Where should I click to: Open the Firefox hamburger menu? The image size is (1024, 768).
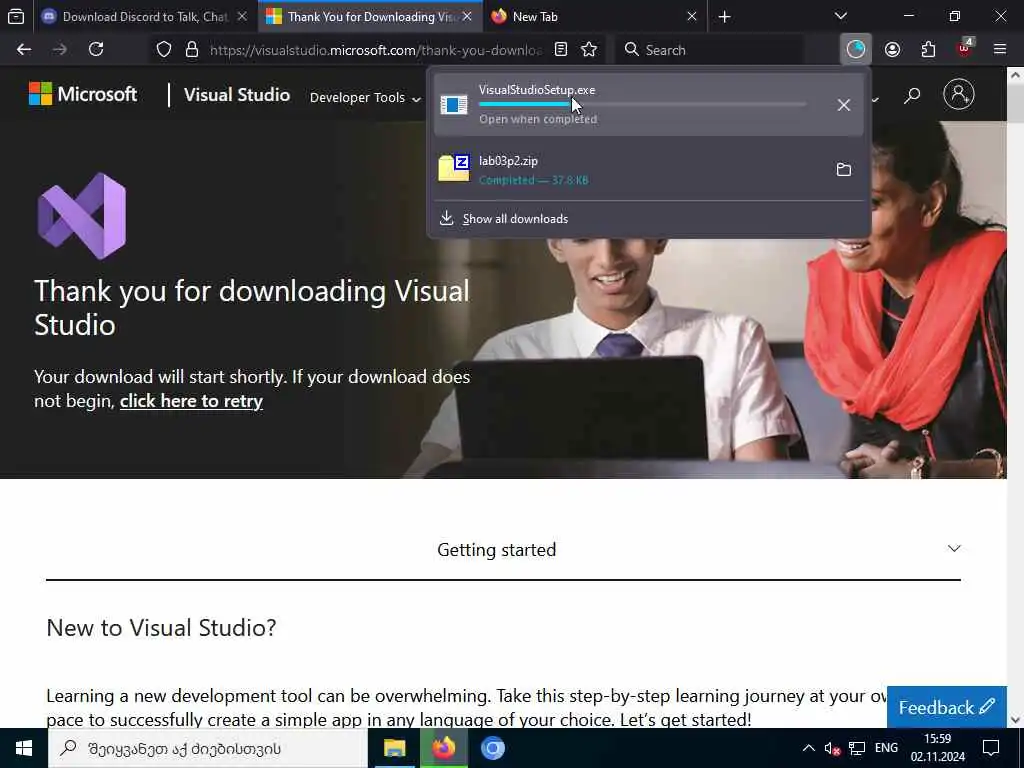(x=1000, y=50)
